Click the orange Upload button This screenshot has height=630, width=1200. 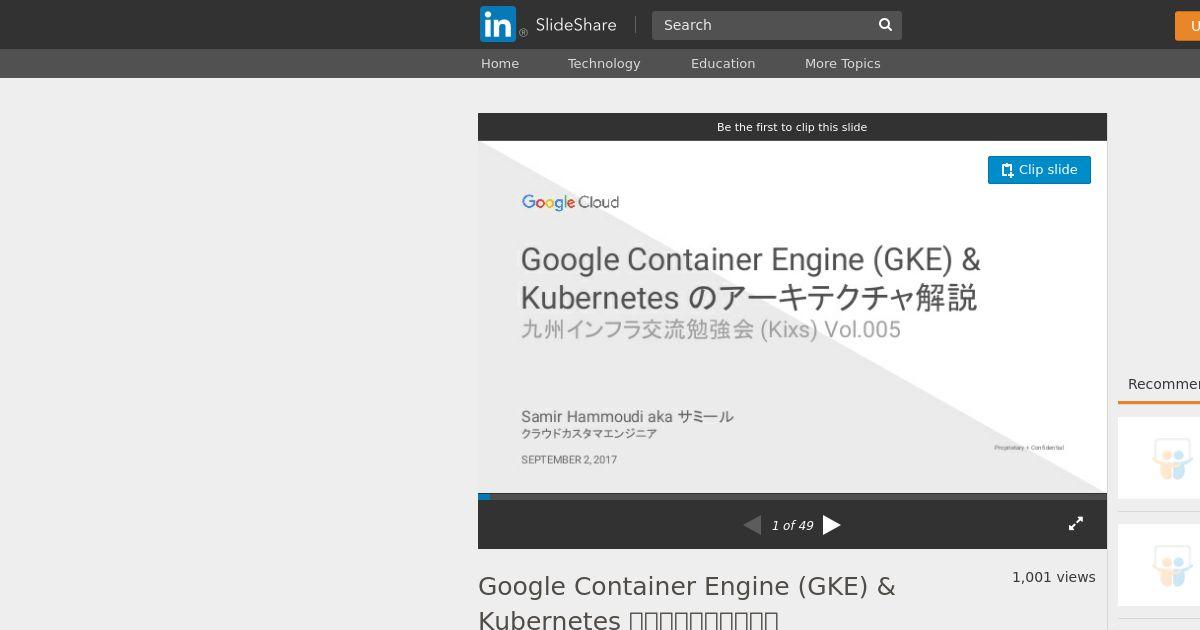[x=1188, y=26]
